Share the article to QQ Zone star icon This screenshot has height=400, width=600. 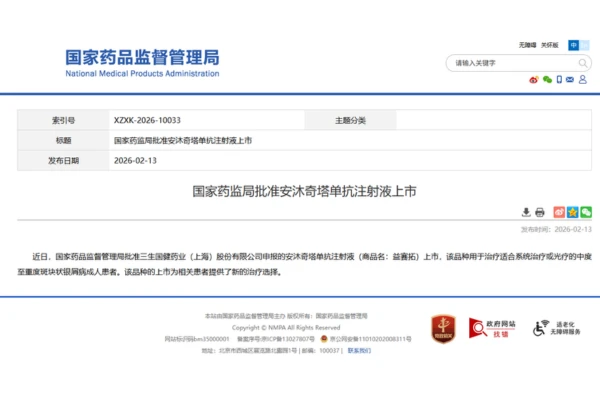click(573, 212)
